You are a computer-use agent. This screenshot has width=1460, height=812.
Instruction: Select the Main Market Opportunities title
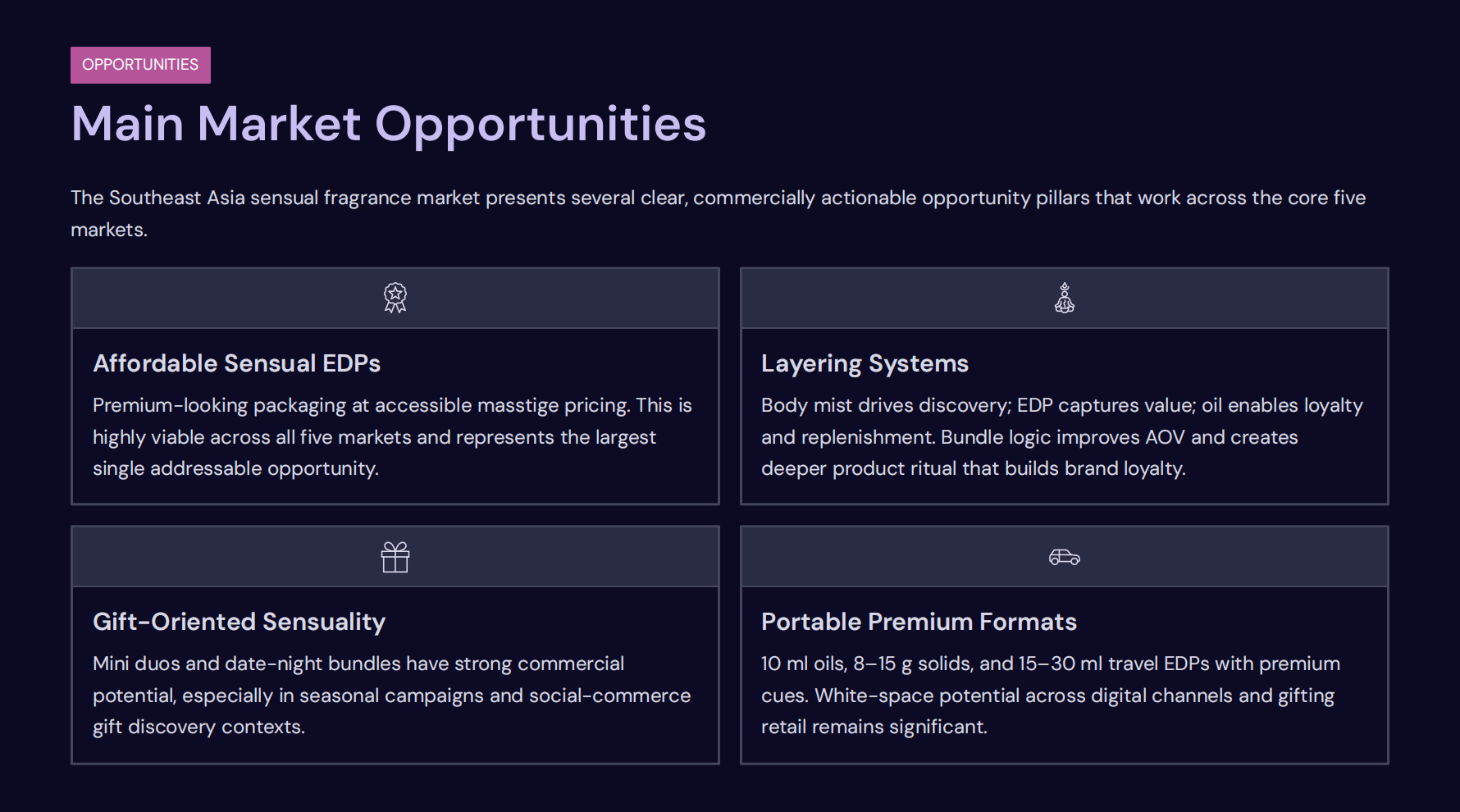pyautogui.click(x=388, y=124)
